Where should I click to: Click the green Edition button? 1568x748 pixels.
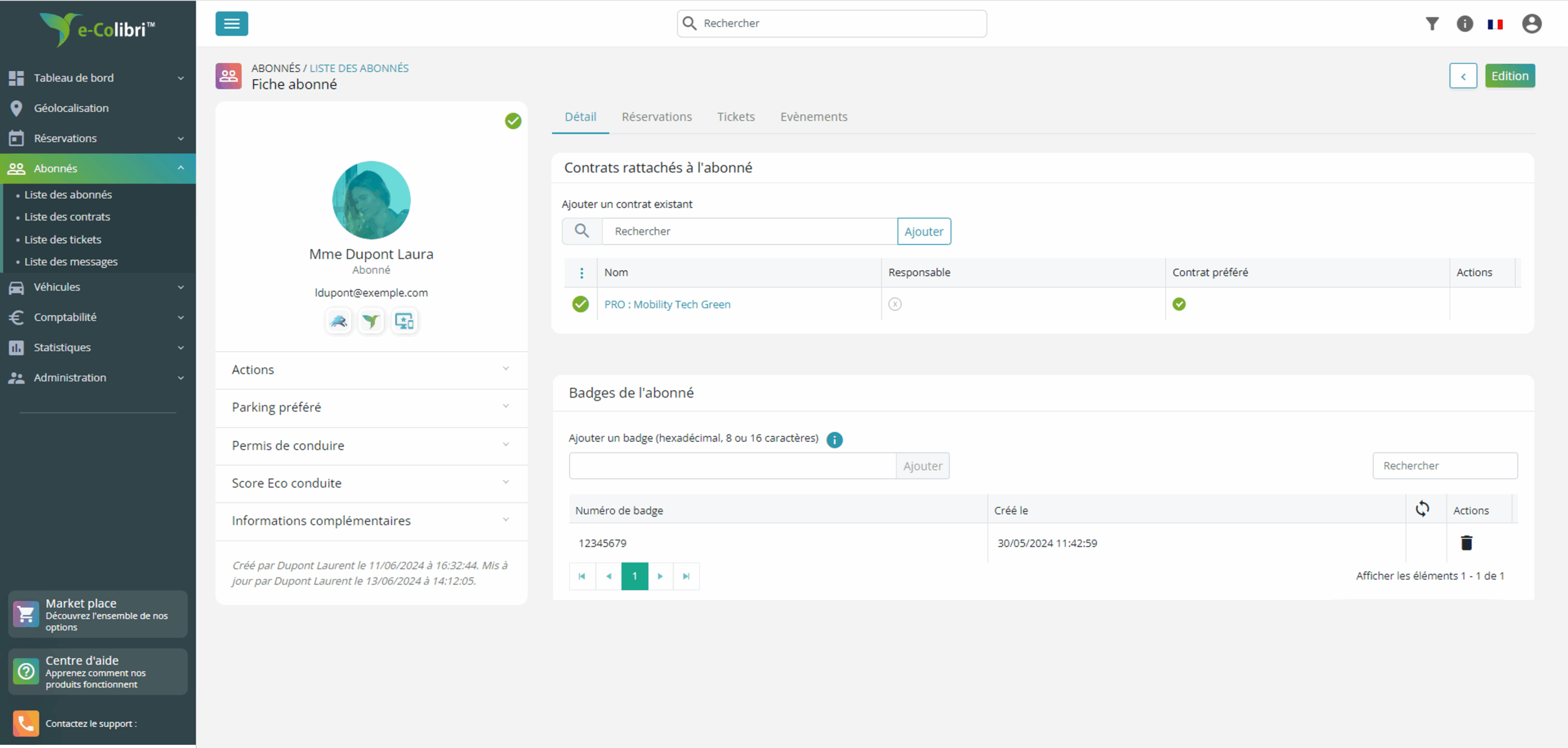[1510, 76]
